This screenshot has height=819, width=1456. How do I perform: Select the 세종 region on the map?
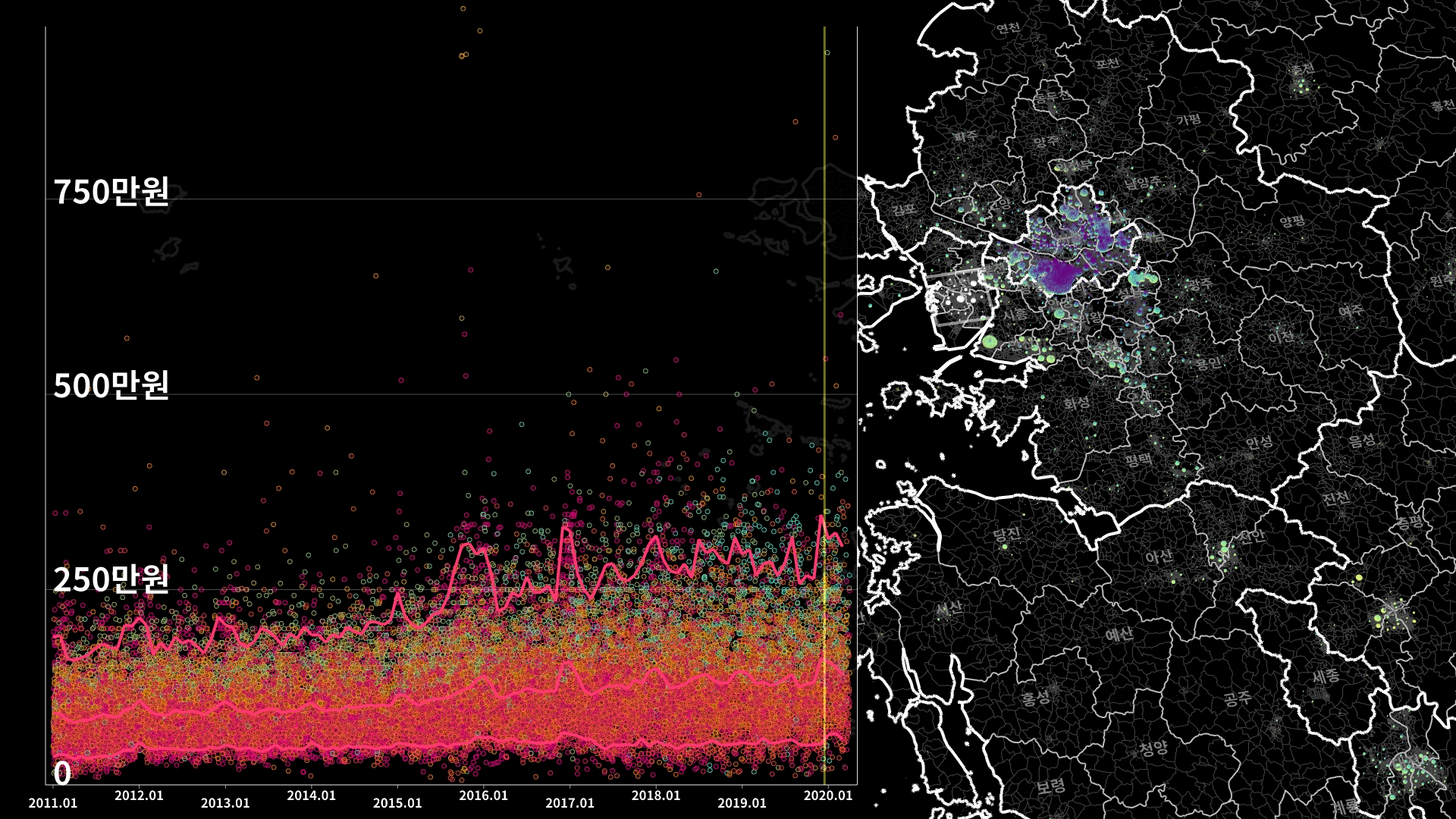(1326, 675)
